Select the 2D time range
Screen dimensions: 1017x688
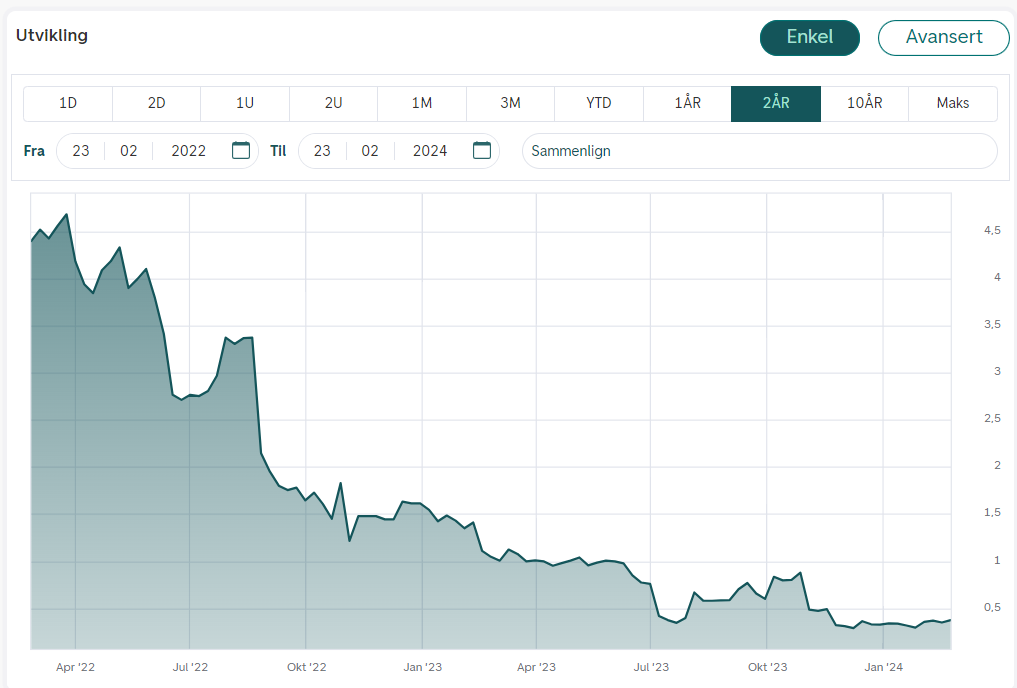[x=156, y=104]
